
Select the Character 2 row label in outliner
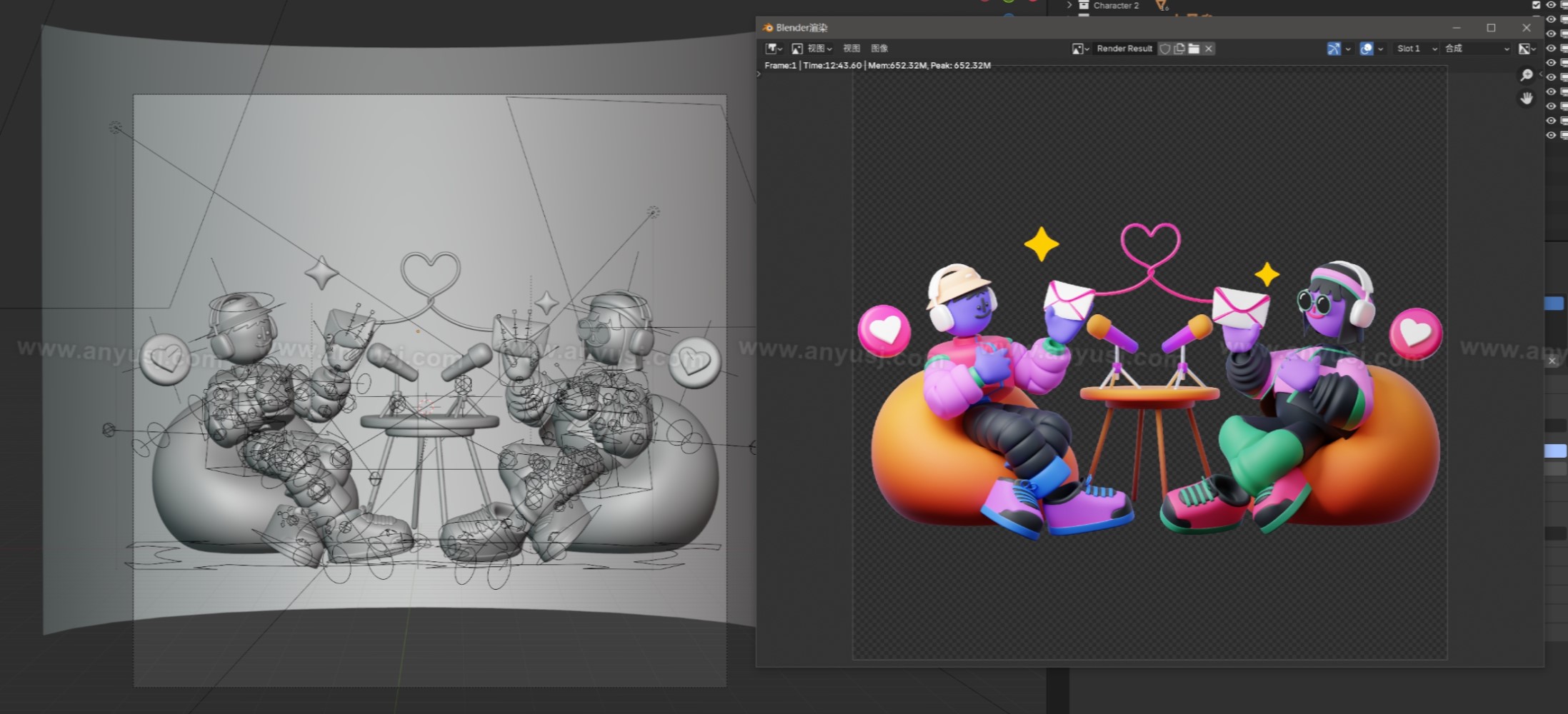1116,5
